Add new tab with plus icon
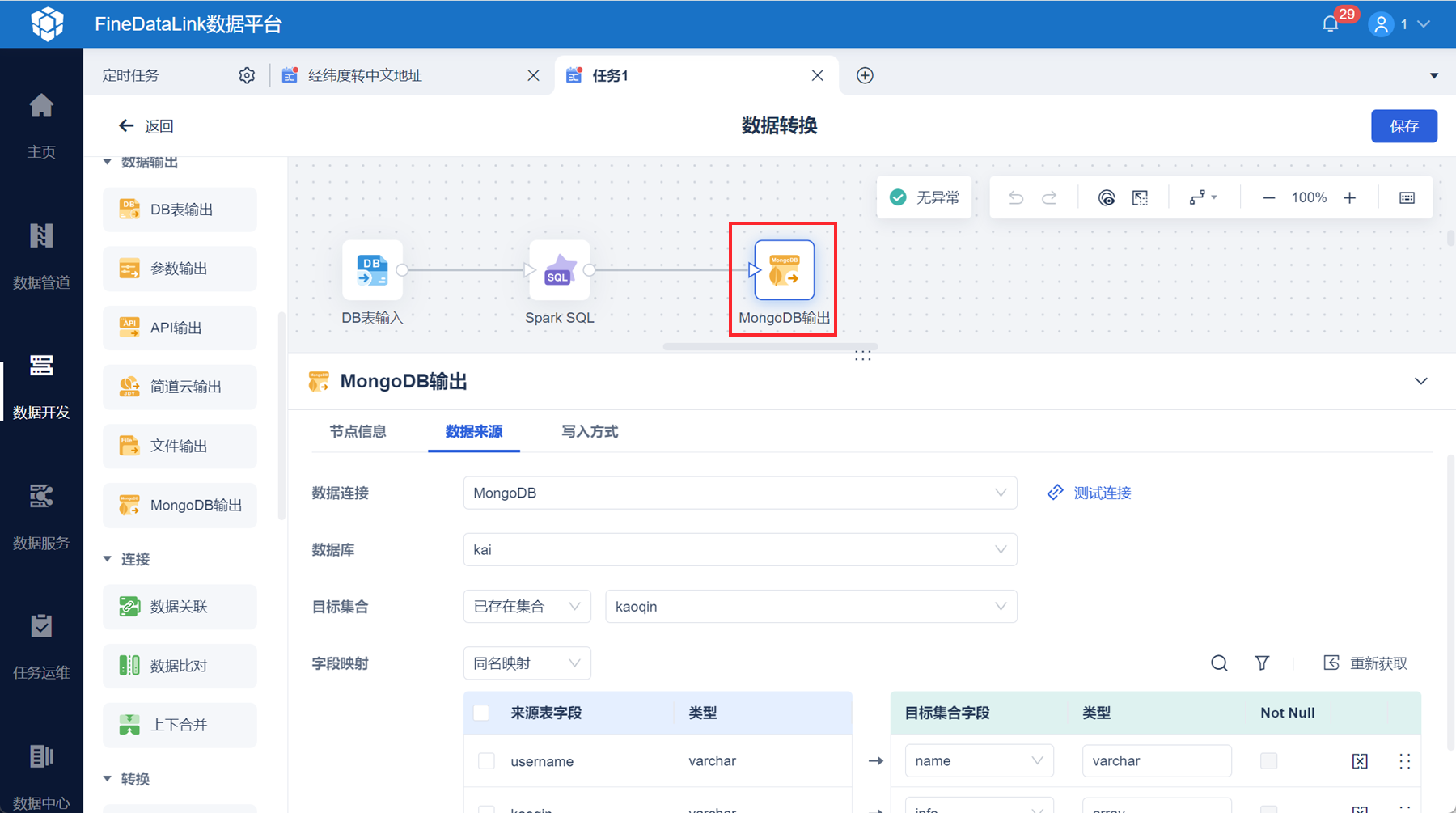 tap(865, 75)
